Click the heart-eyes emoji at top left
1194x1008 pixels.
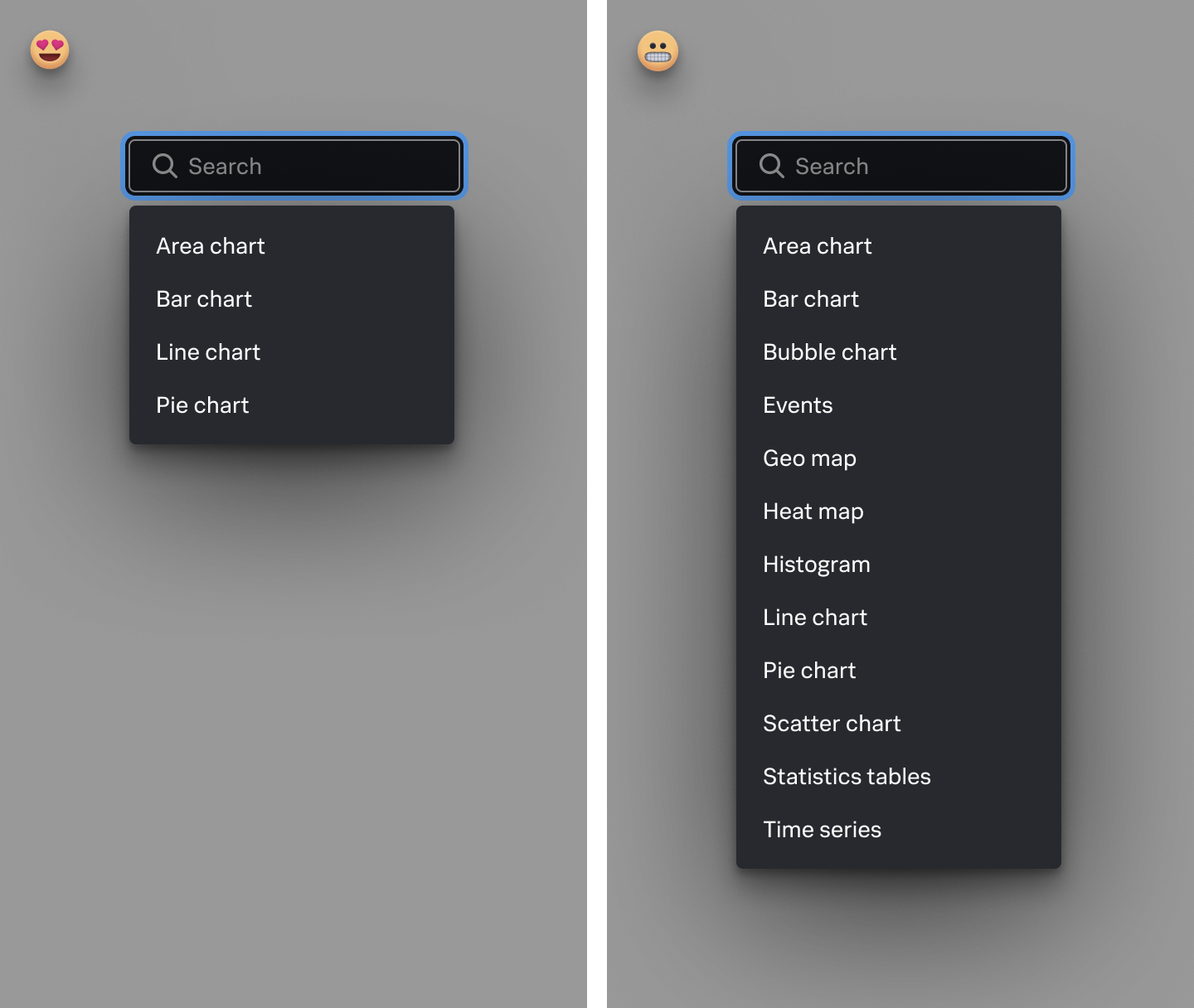click(x=48, y=50)
